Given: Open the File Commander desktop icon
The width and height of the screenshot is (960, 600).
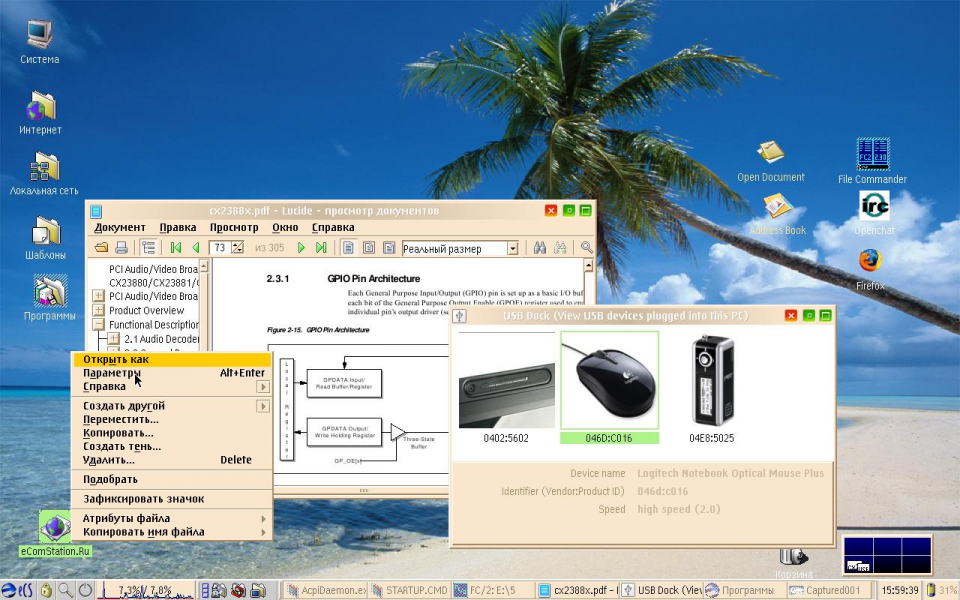Looking at the screenshot, I should click(872, 155).
